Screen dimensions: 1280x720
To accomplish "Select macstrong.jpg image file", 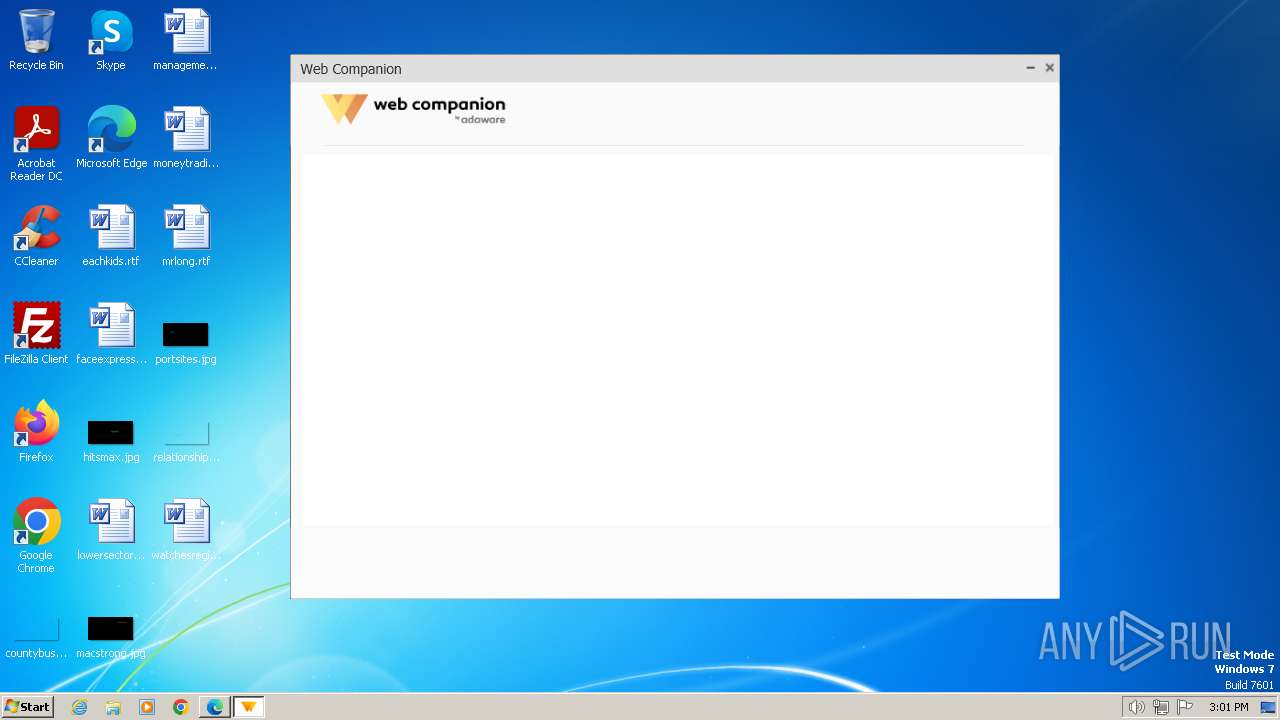I will point(111,638).
